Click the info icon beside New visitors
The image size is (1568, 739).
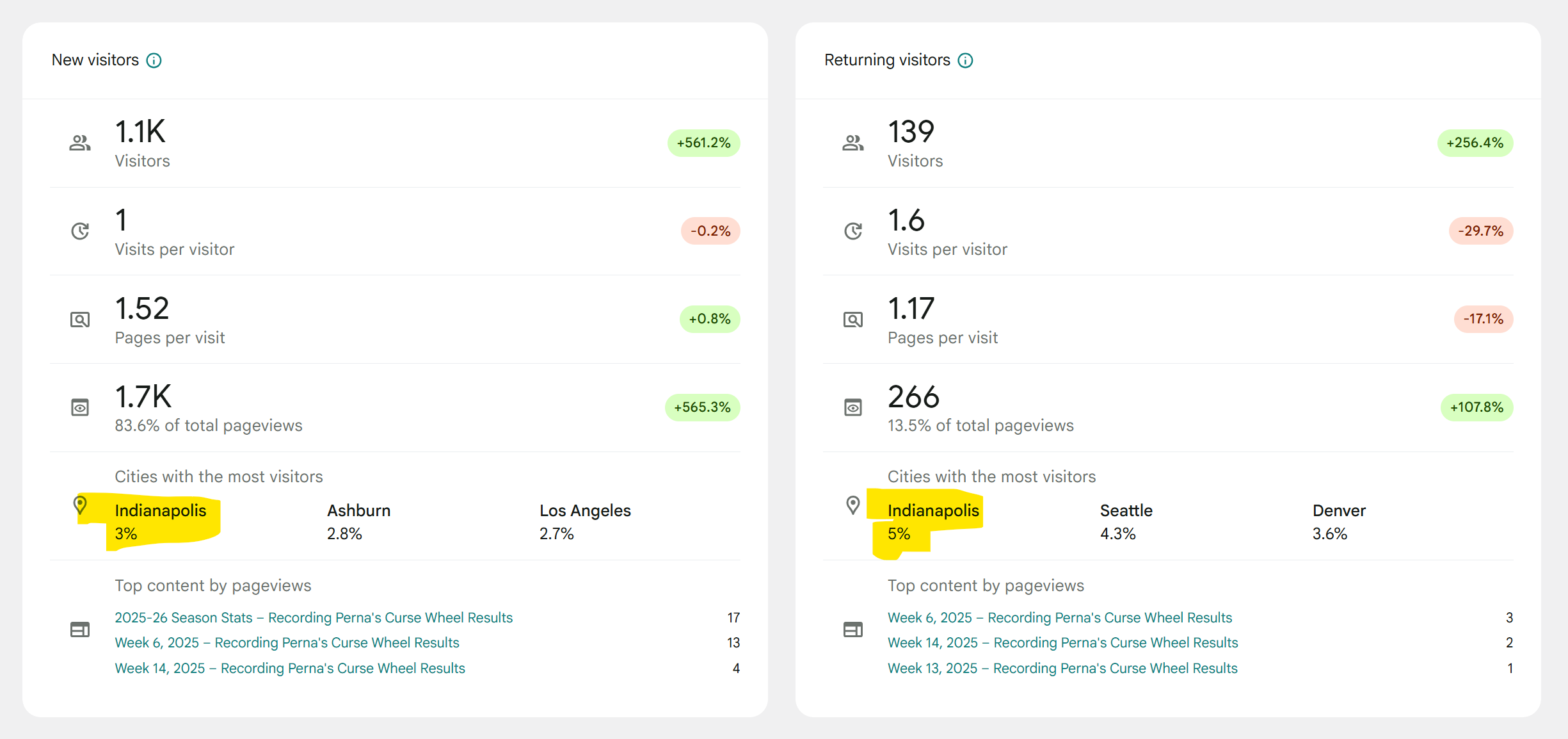(x=154, y=61)
